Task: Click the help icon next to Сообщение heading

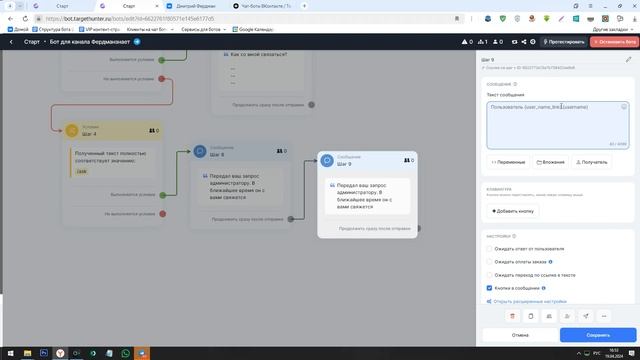Action: pos(515,84)
